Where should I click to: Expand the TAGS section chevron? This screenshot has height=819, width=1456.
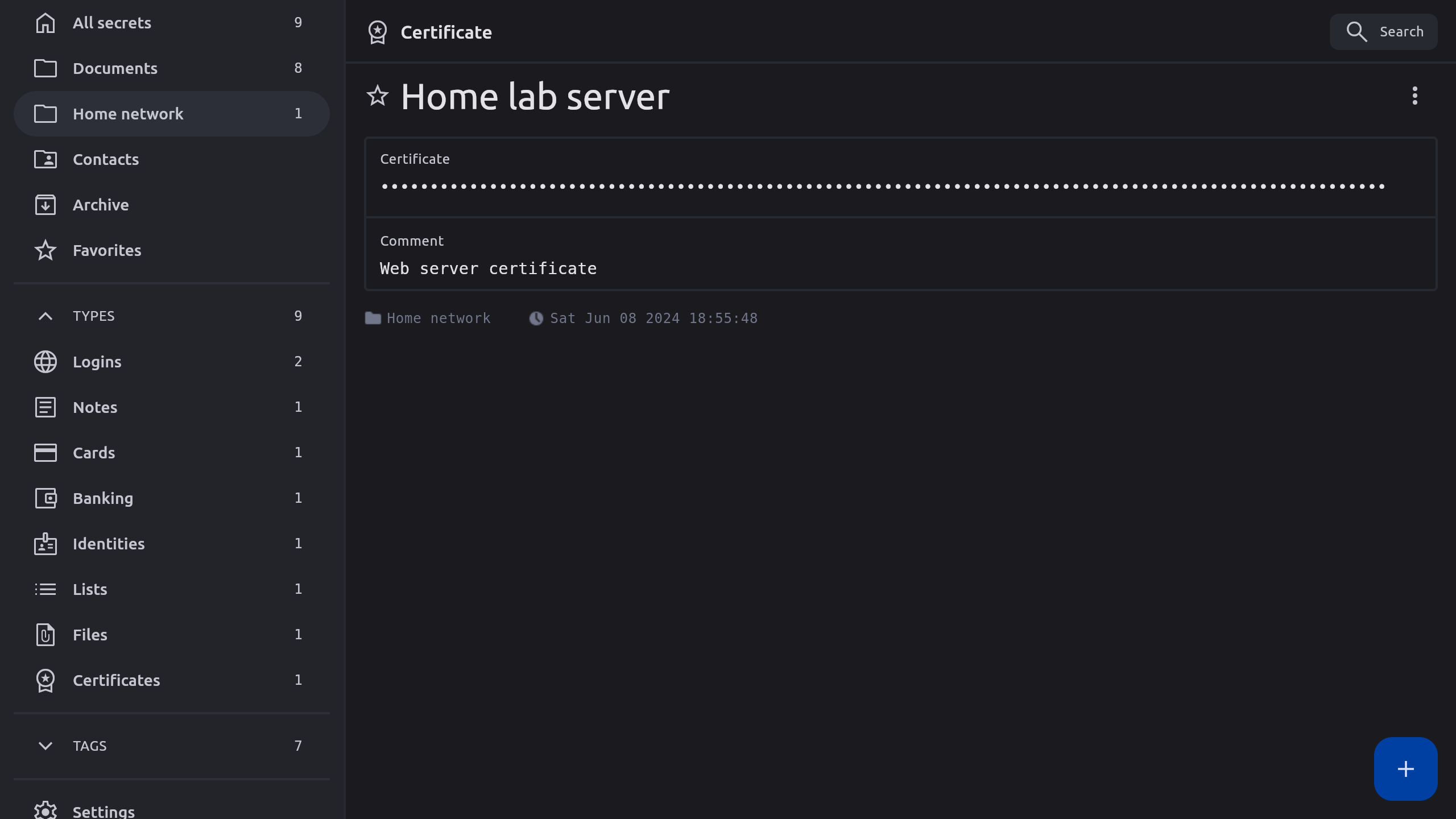[x=45, y=746]
